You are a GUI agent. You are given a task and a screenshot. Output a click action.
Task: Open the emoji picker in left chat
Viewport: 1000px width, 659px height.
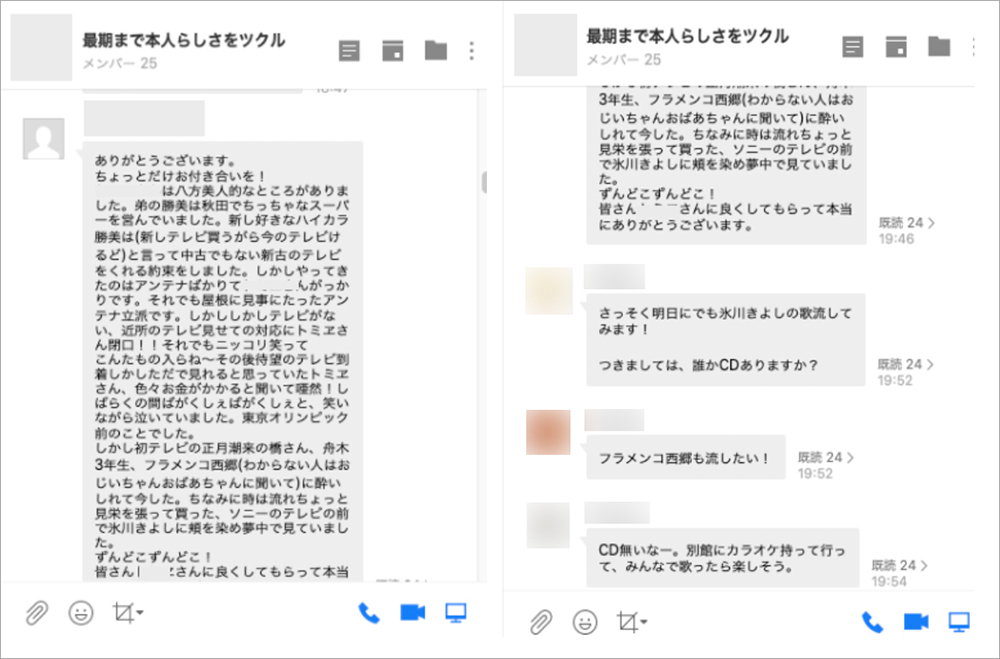[x=81, y=613]
